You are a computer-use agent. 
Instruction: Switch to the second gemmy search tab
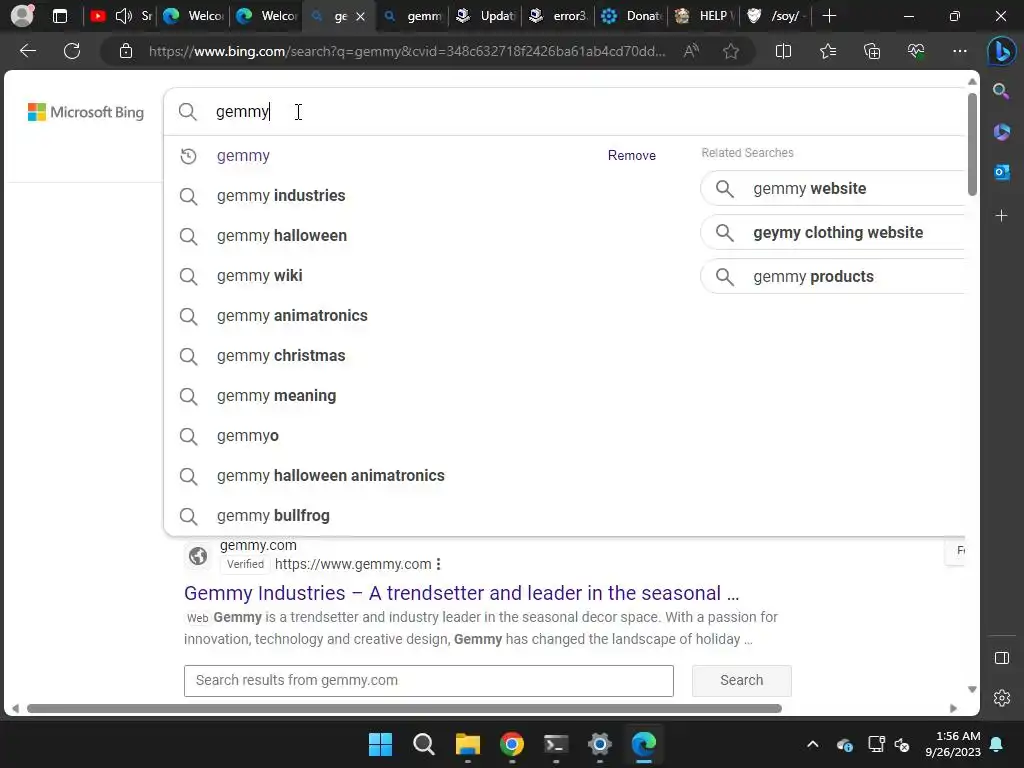pos(413,16)
